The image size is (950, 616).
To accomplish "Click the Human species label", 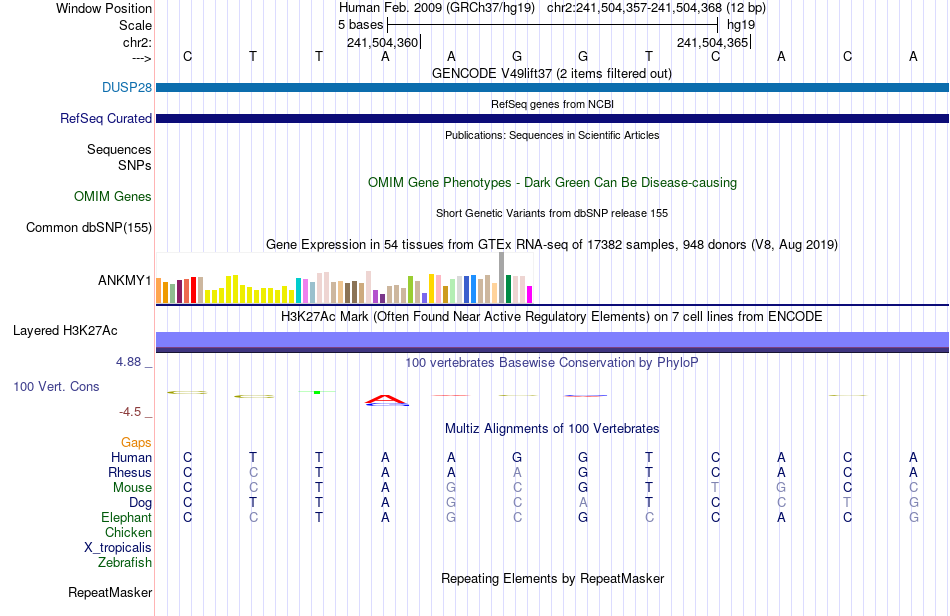I will (x=131, y=457).
